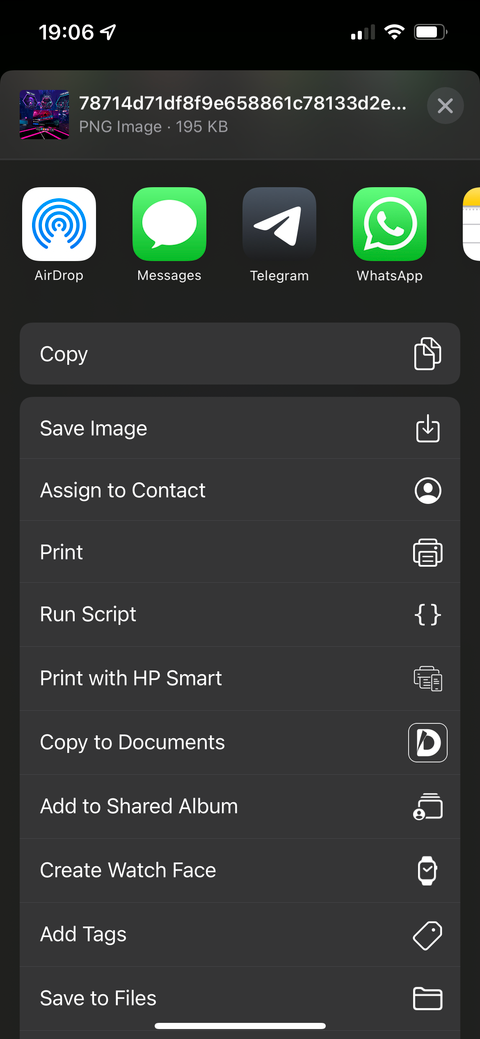Image resolution: width=480 pixels, height=1039 pixels.
Task: Tap the Save Image download icon
Action: click(x=428, y=428)
